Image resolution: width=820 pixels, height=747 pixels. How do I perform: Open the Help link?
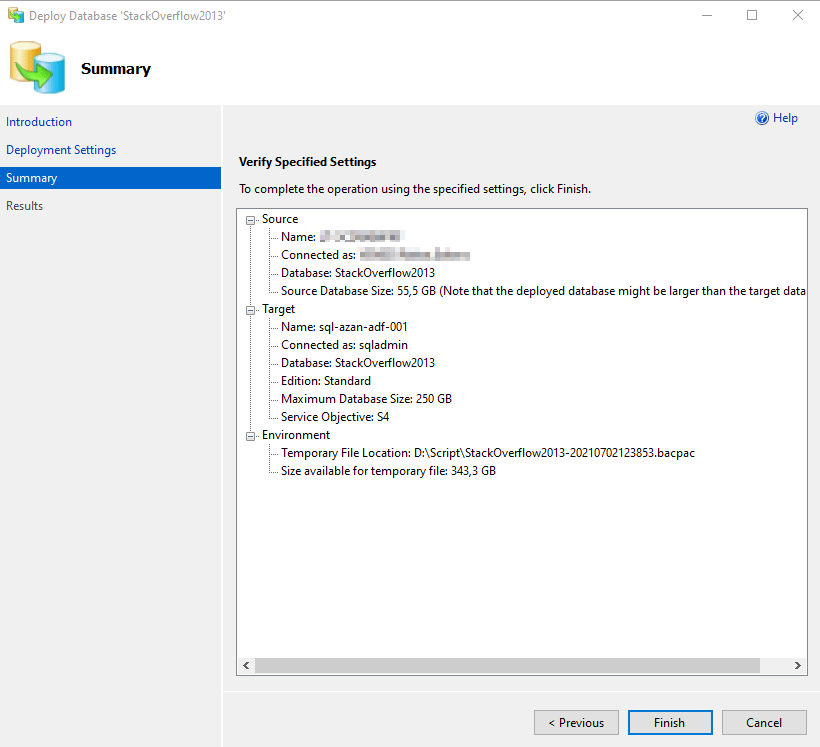coord(785,118)
